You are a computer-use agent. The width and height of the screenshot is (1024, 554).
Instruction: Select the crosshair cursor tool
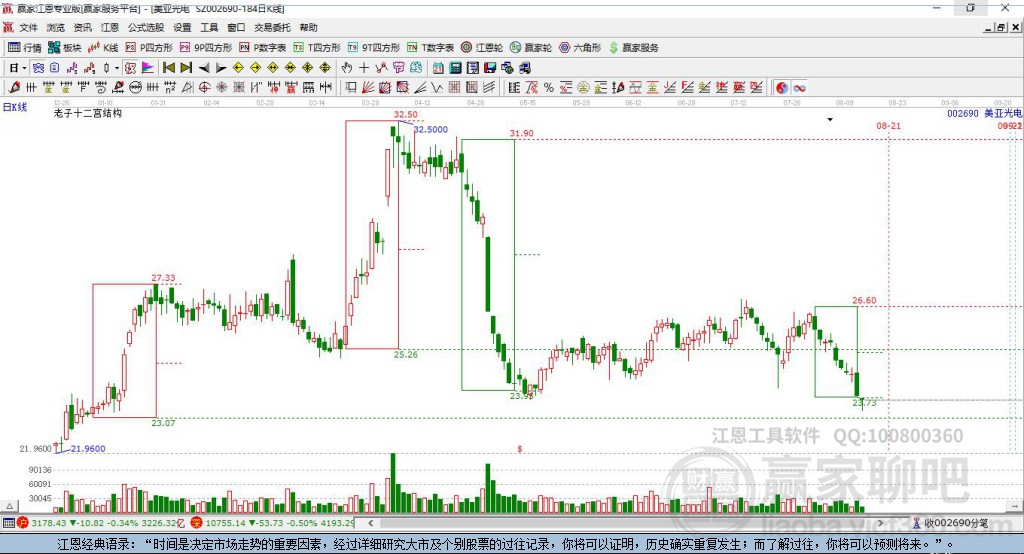[x=364, y=68]
